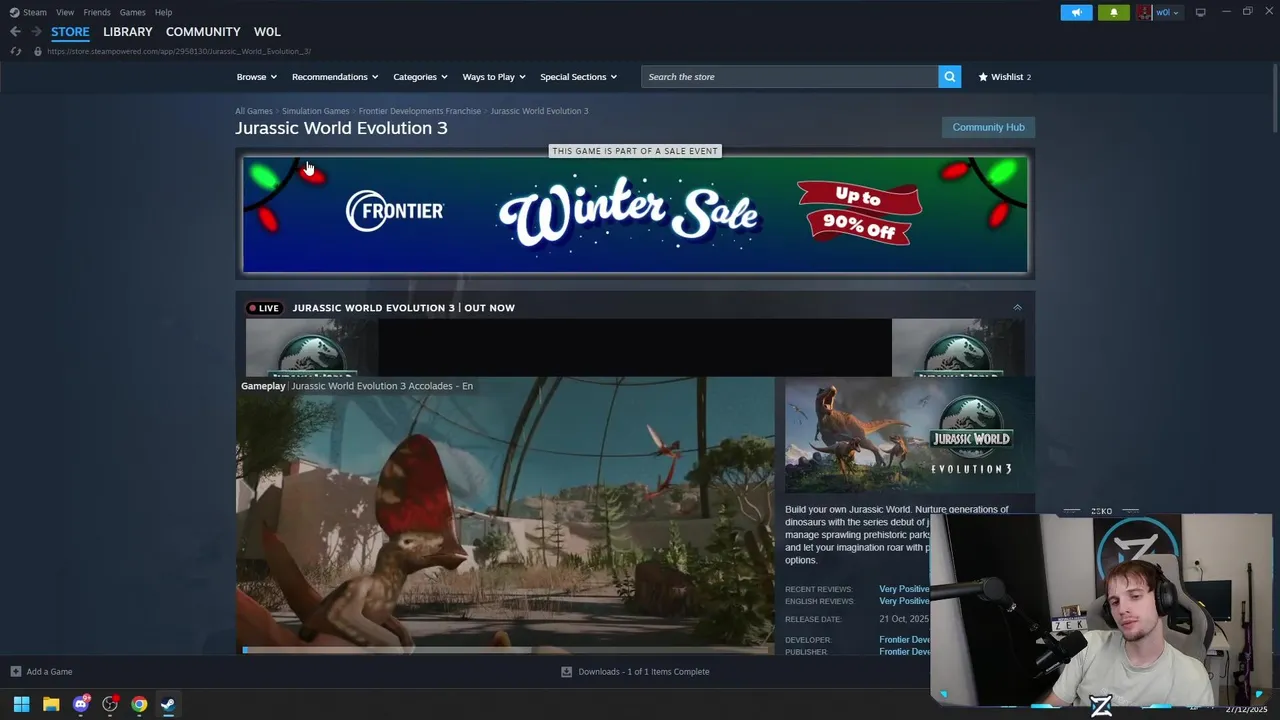
Task: Switch to the LIBRARY tab
Action: point(128,32)
